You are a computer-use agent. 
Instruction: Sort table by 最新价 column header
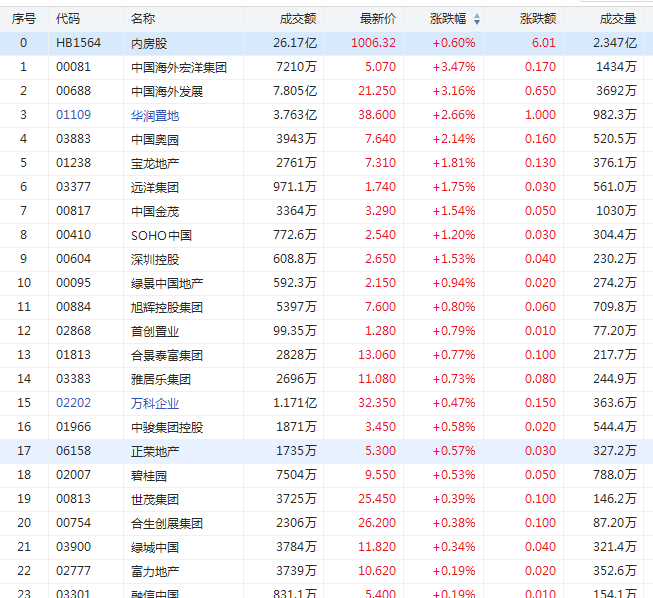[x=378, y=19]
